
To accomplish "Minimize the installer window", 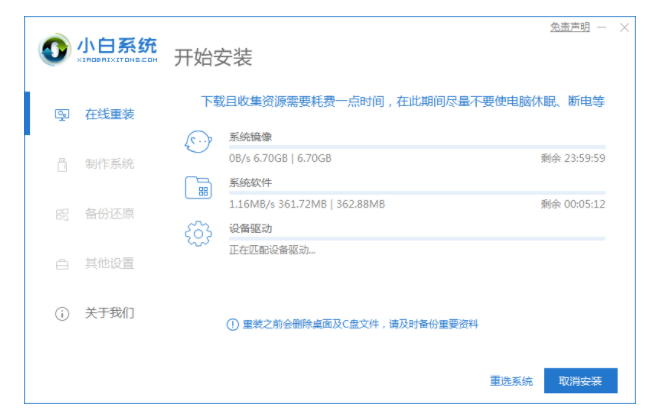I will point(603,28).
